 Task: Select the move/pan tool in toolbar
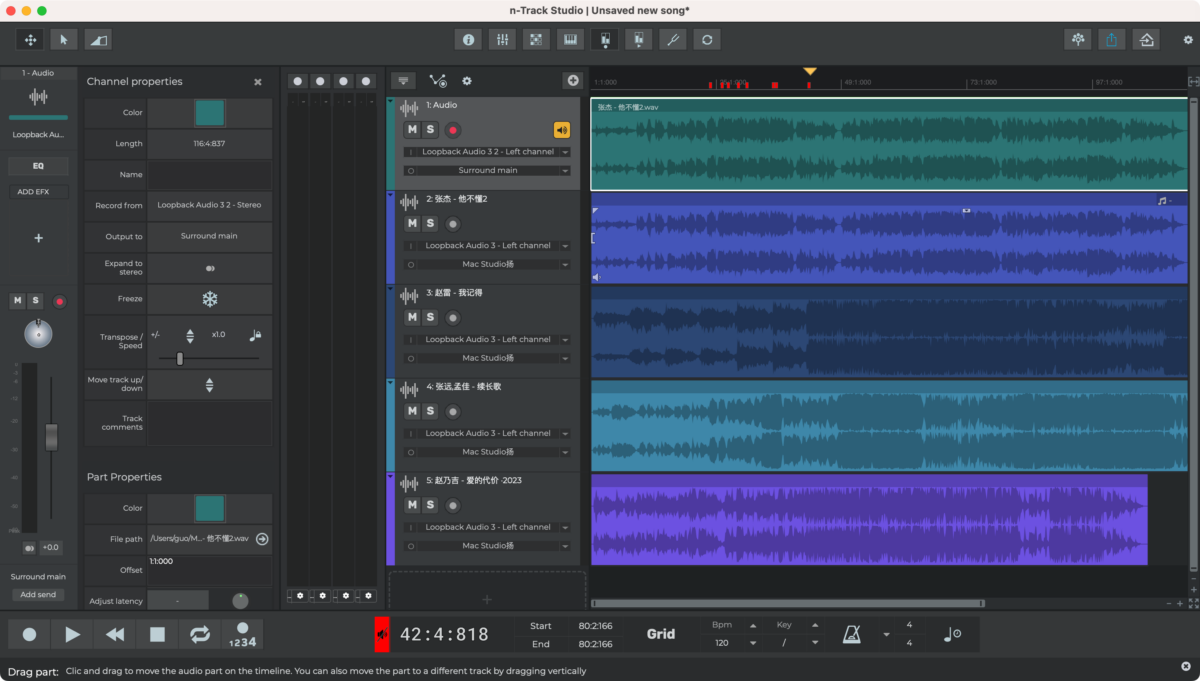point(30,39)
